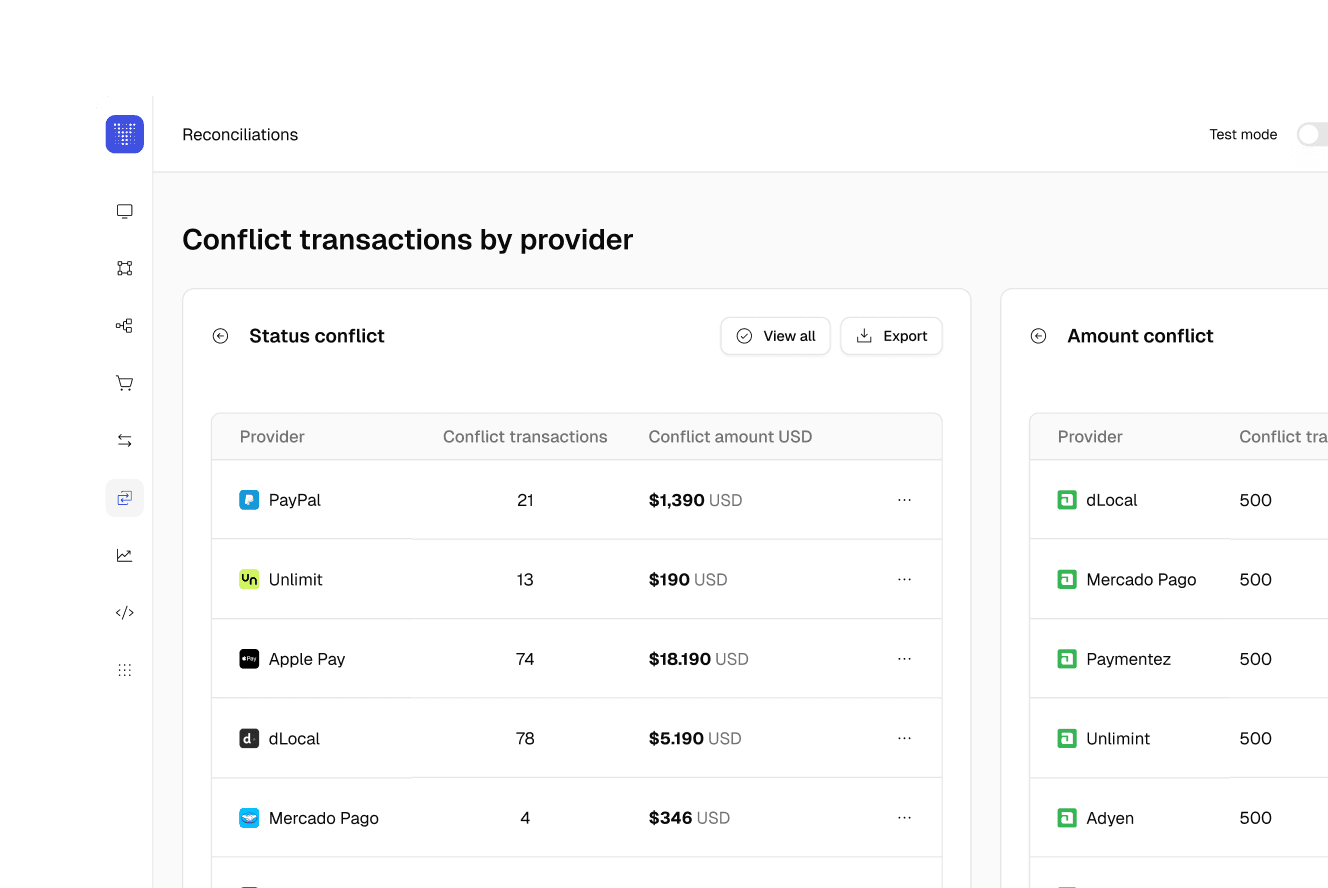Open the code brackets developer icon
1328x888 pixels.
(125, 613)
